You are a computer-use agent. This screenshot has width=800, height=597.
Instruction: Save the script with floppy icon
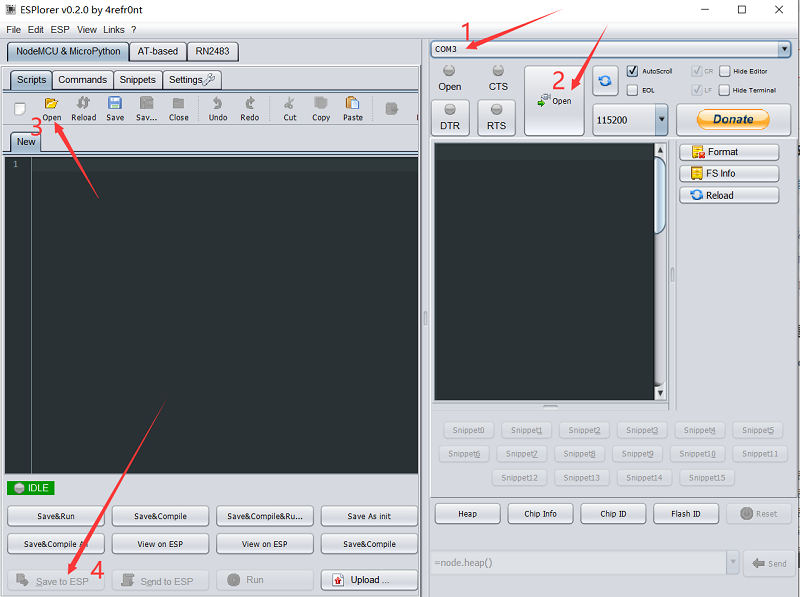(x=115, y=109)
